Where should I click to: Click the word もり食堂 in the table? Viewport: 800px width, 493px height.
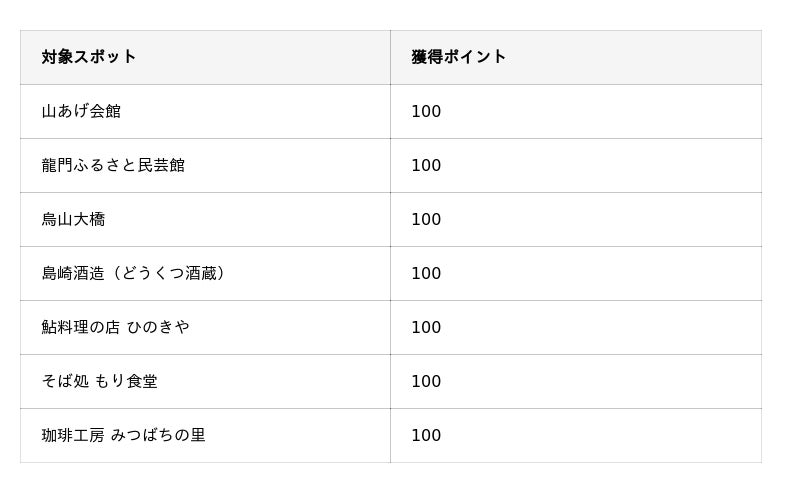126,381
